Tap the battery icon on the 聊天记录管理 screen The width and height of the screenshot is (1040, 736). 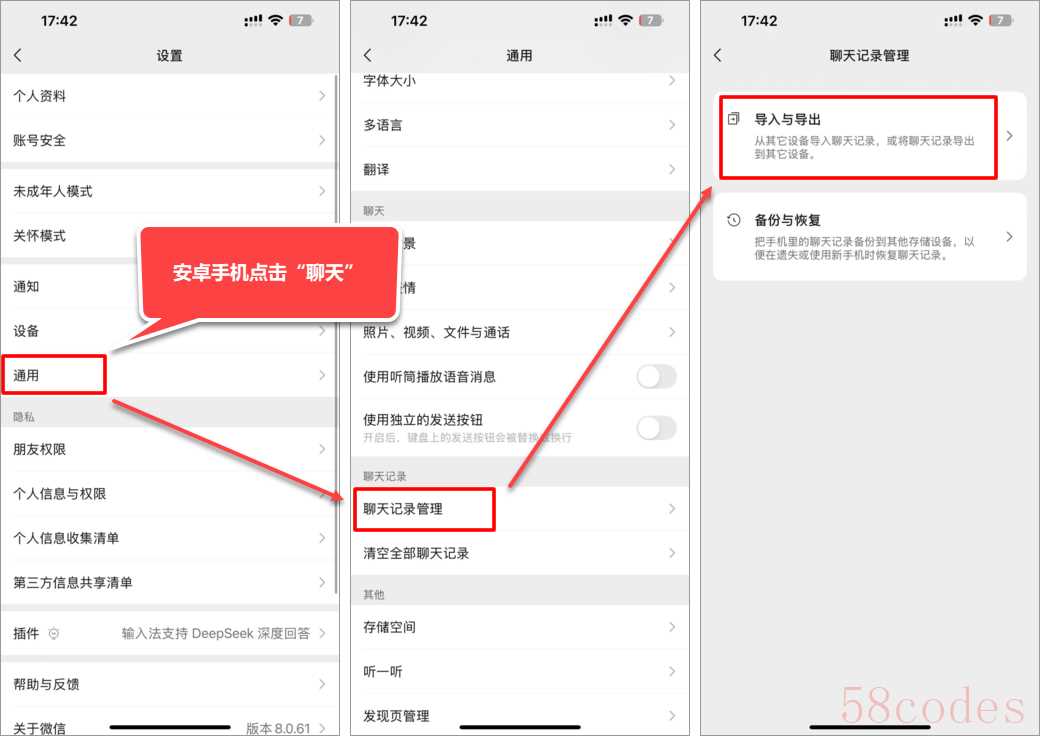(1001, 21)
